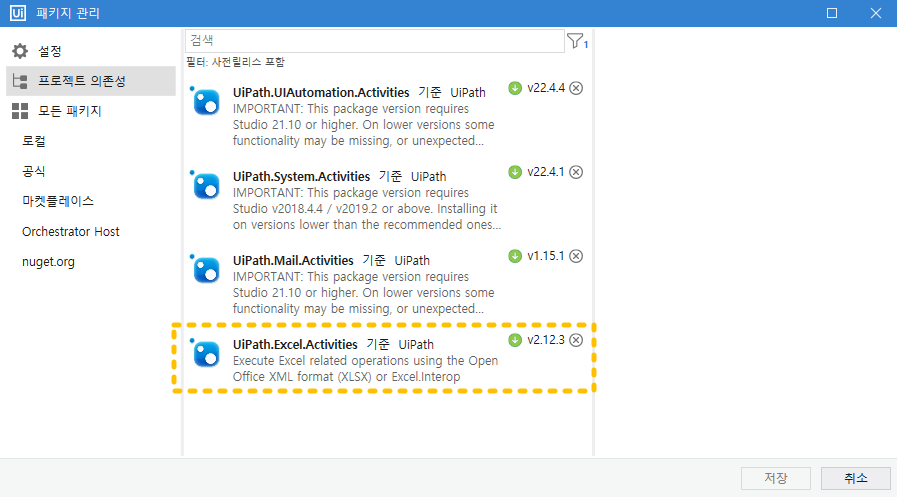This screenshot has width=897, height=497.
Task: Click the filter label 필터: 사전릴리스 포함
Action: [x=235, y=62]
